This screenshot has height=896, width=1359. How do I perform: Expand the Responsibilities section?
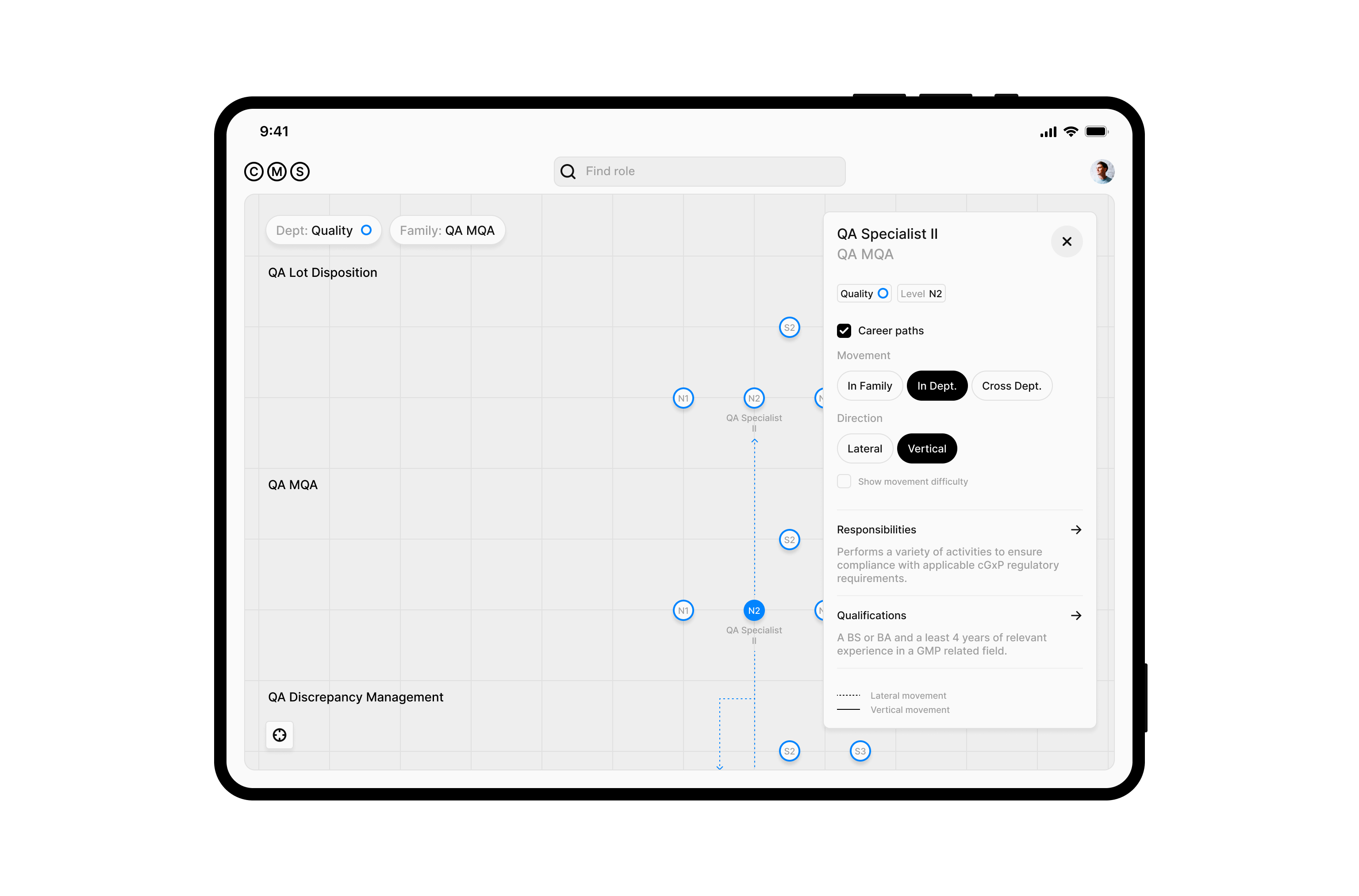(x=1076, y=530)
